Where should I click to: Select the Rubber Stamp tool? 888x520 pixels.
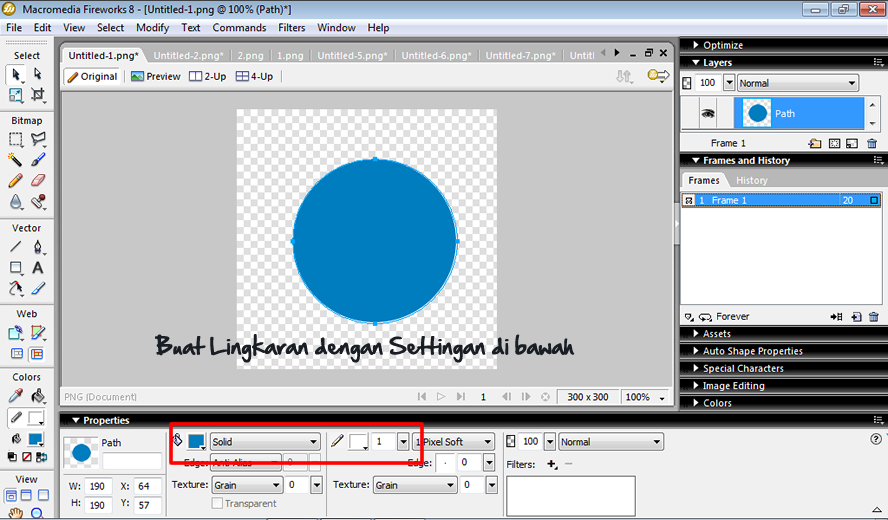(x=37, y=202)
